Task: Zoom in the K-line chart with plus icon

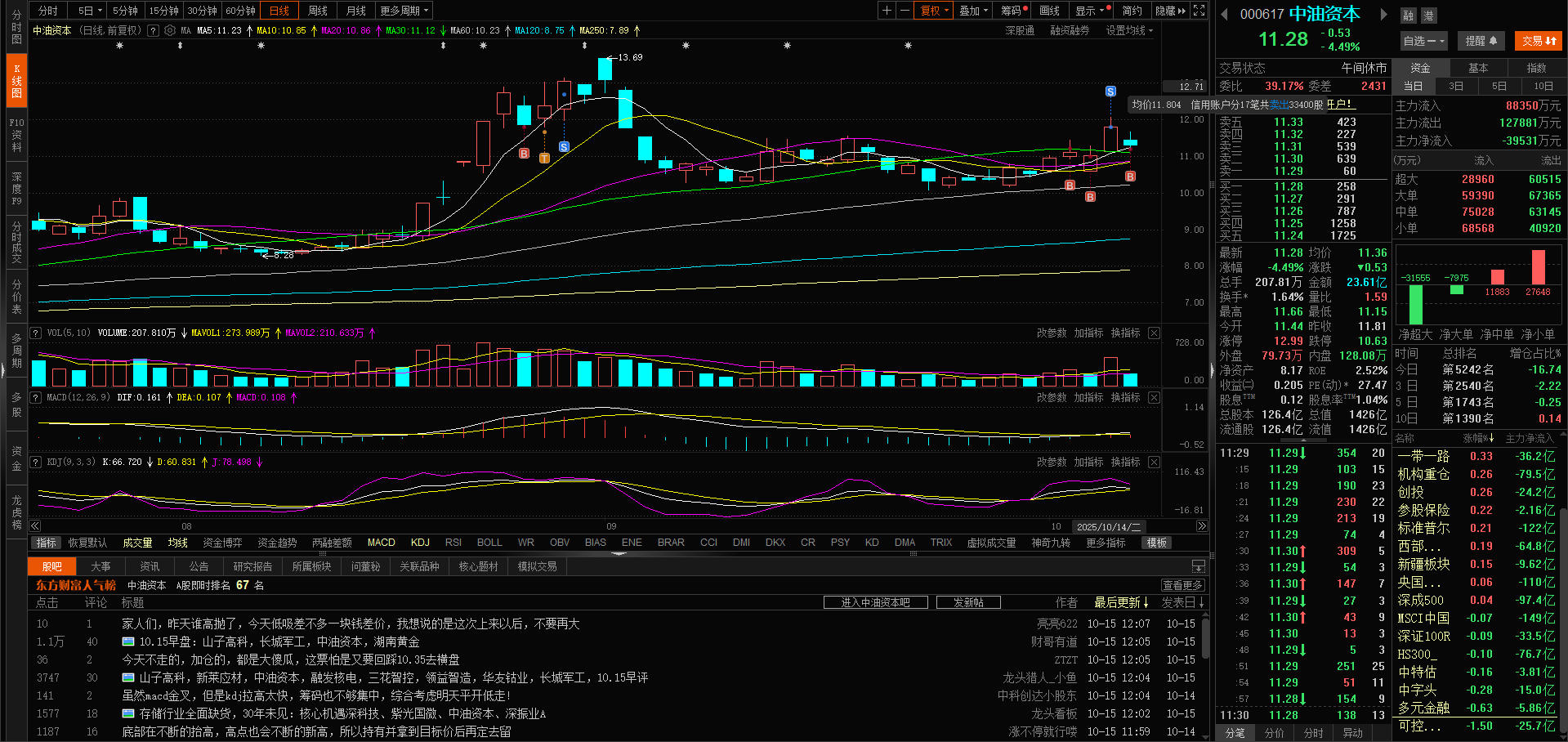Action: 887,11
